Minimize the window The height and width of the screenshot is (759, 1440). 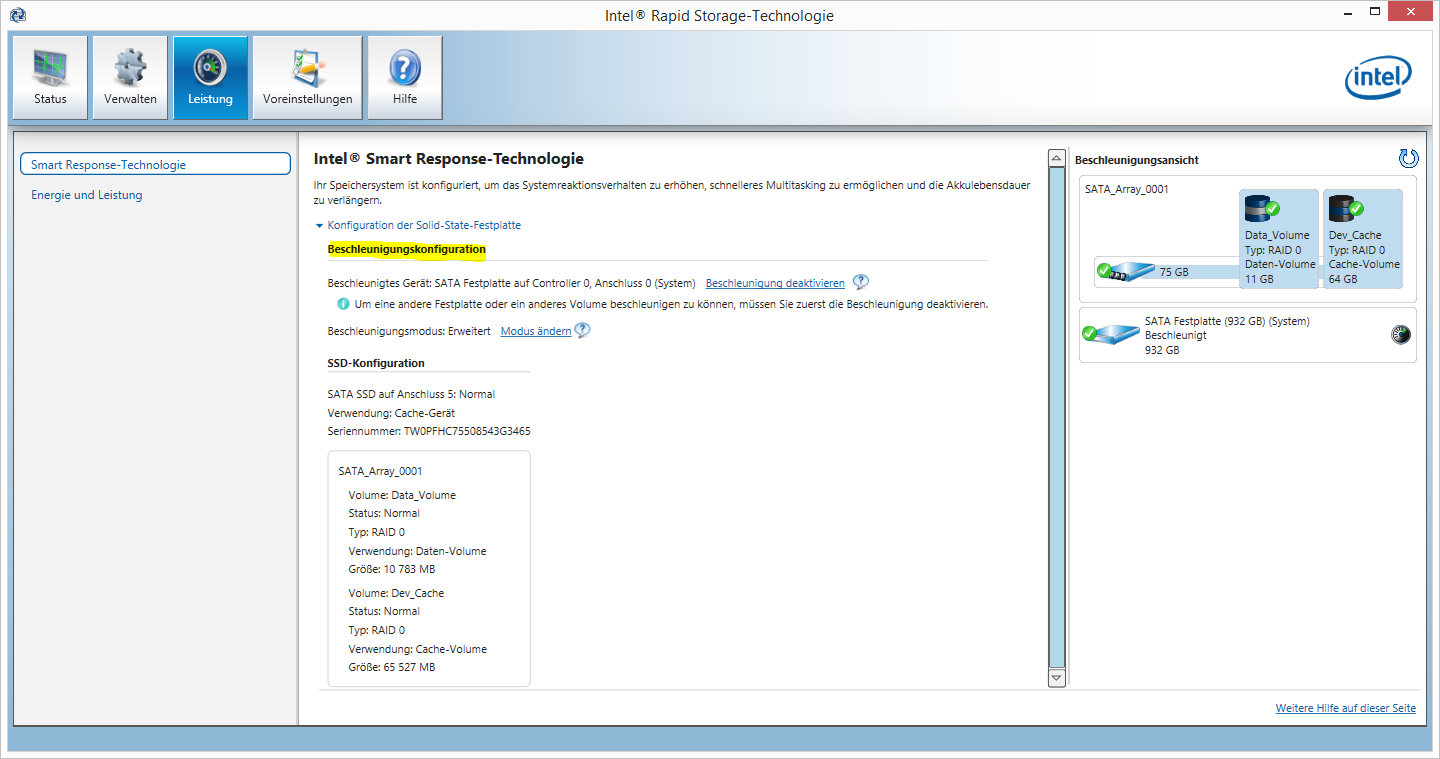tap(1348, 12)
